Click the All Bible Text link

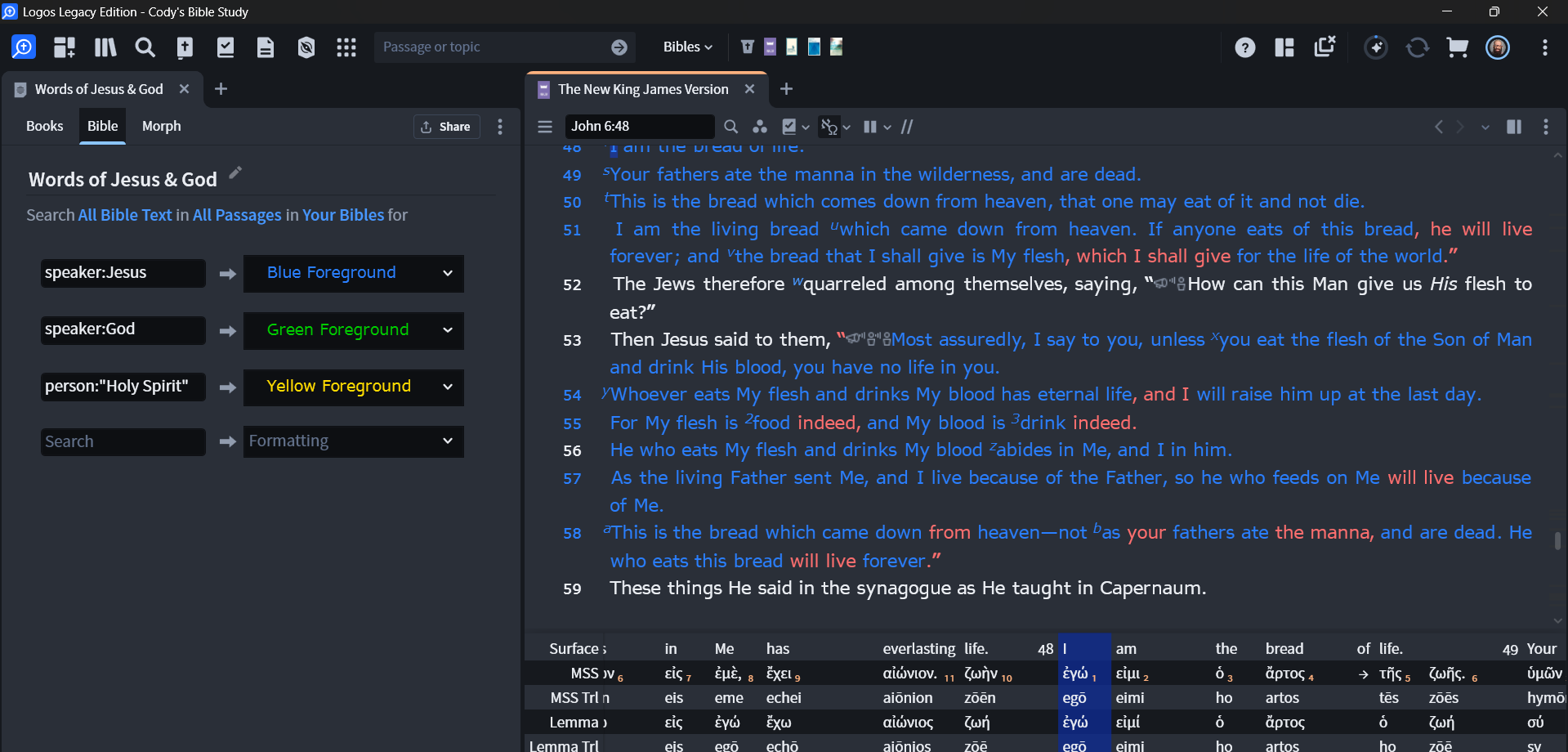(125, 215)
